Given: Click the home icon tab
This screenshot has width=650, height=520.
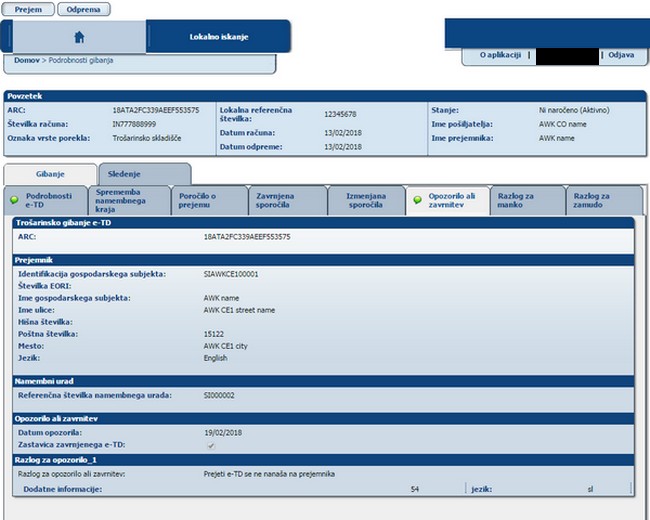Looking at the screenshot, I should [79, 37].
